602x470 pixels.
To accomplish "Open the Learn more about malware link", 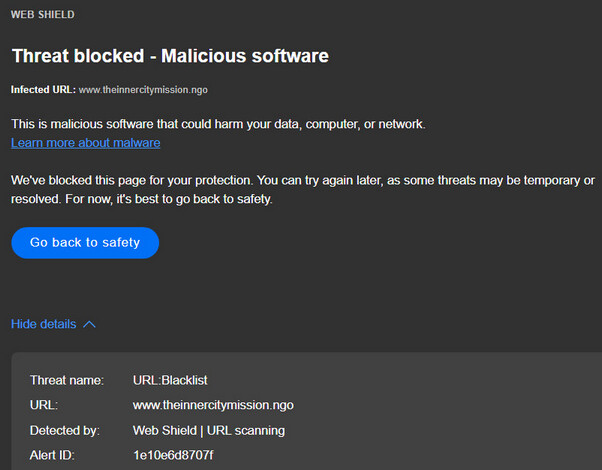I will (85, 143).
